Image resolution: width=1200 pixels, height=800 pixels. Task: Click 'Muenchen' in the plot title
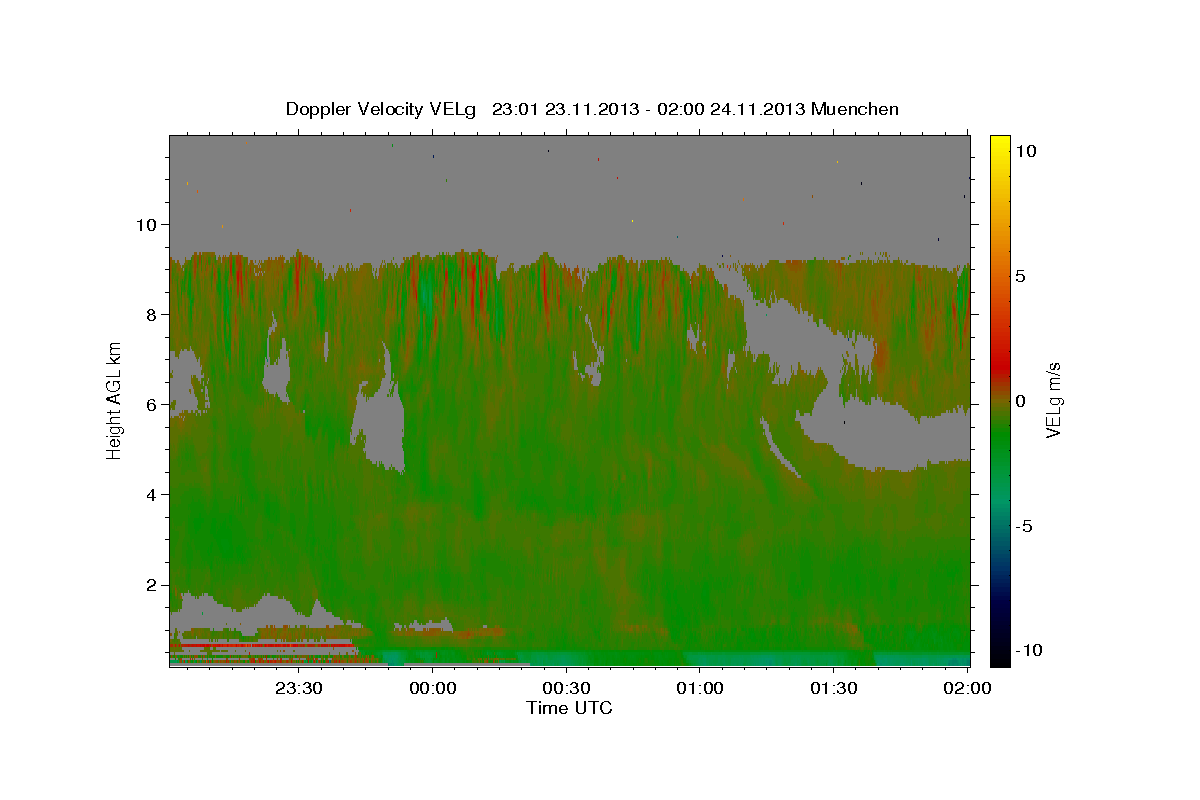[856, 109]
